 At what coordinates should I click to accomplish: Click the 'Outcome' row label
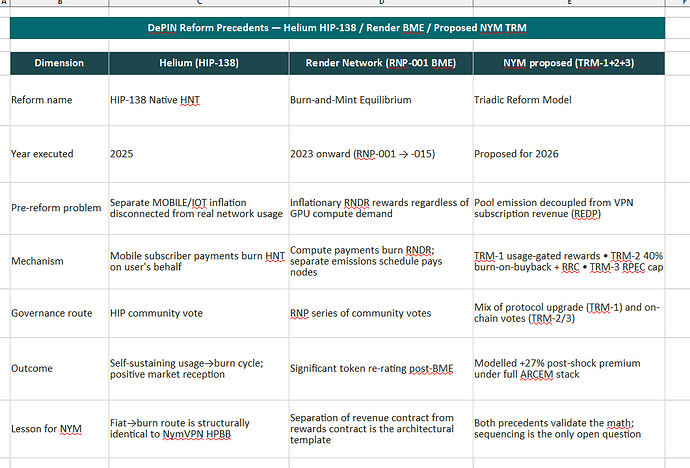pos(59,369)
